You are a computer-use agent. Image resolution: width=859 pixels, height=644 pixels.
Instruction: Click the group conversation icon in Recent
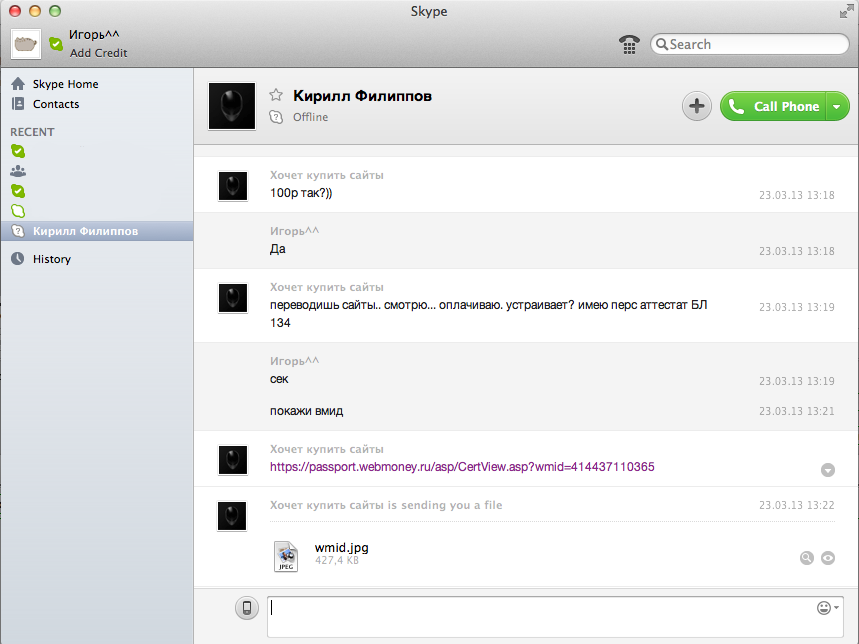18,171
